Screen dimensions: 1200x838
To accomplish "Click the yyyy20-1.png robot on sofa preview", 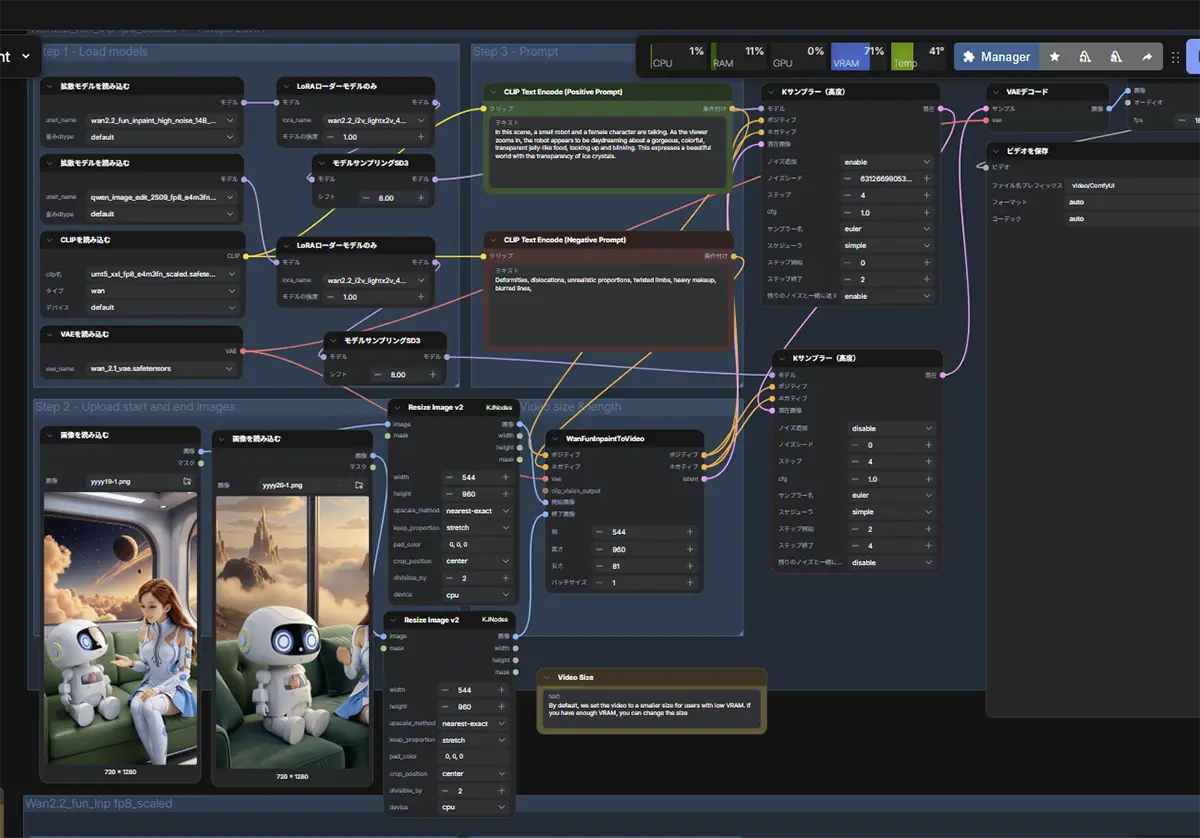I will coord(292,632).
